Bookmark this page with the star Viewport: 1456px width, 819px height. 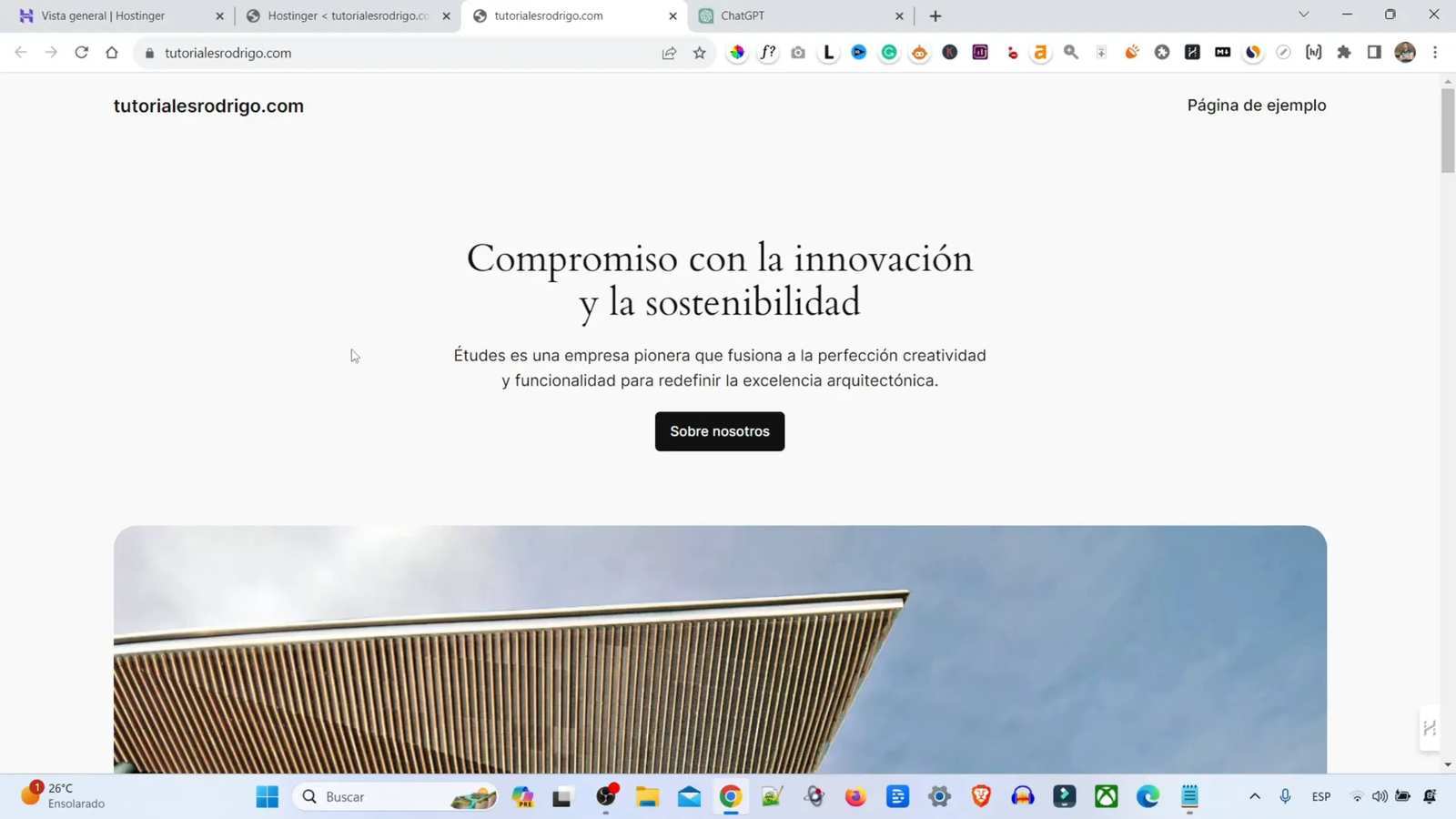pos(699,52)
